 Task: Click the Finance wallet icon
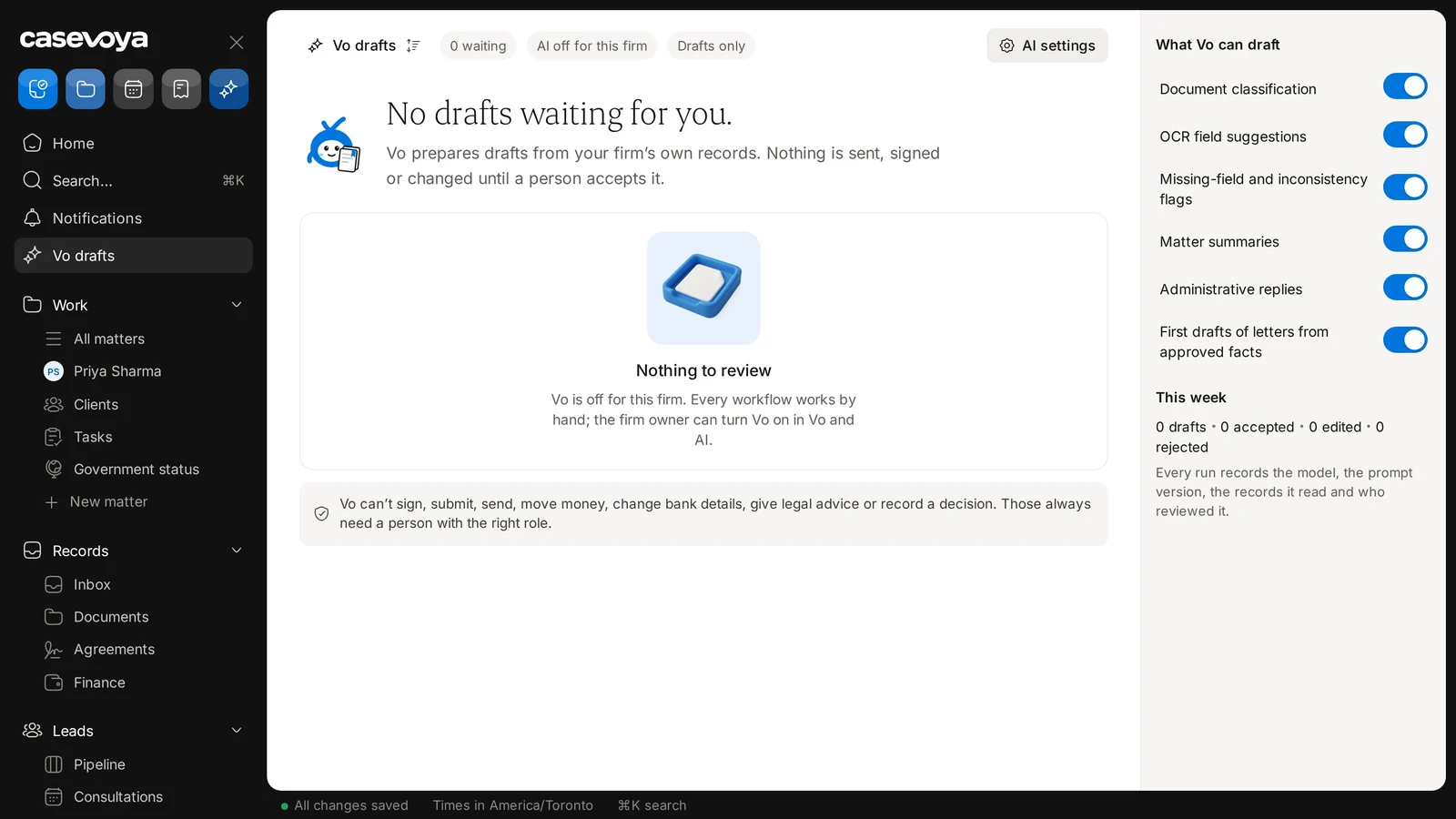coord(54,682)
